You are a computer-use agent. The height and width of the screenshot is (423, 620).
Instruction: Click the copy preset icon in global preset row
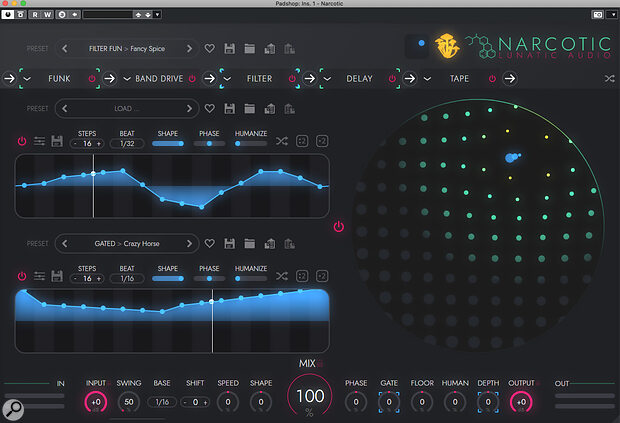[270, 49]
